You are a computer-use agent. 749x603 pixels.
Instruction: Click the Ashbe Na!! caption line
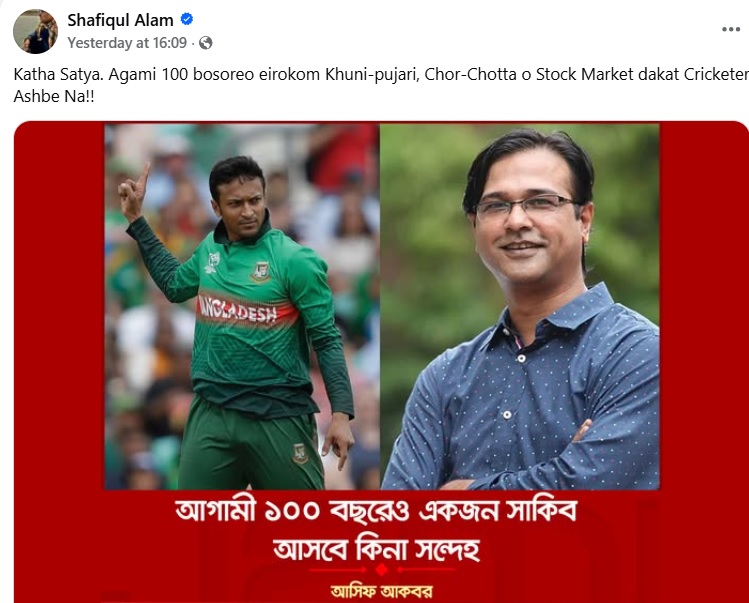point(54,96)
